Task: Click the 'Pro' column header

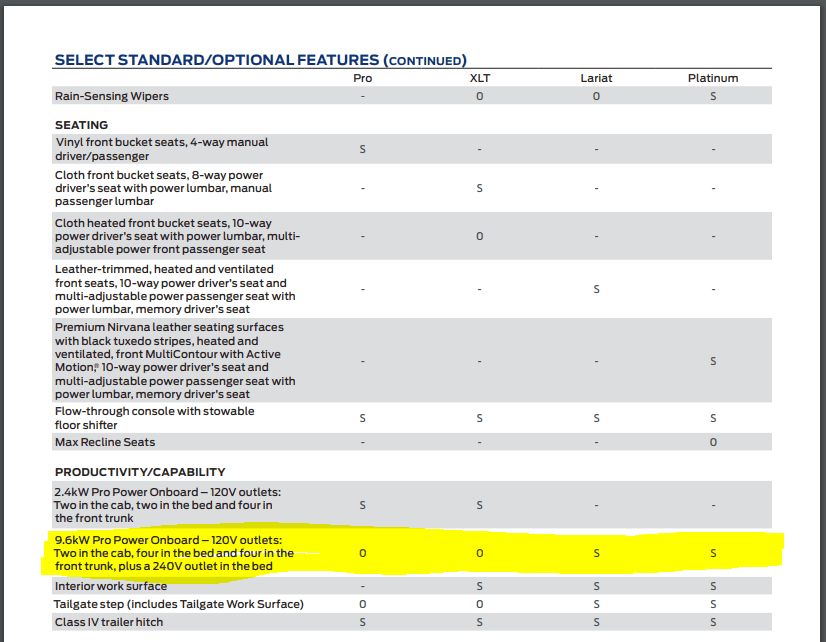Action: point(363,78)
